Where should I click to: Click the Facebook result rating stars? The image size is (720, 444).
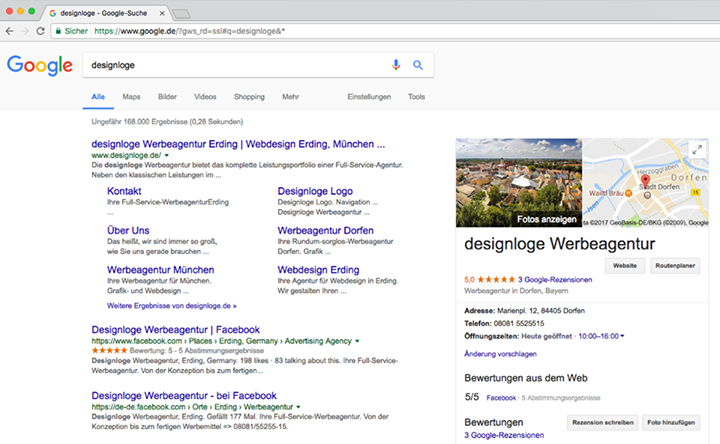[109, 350]
